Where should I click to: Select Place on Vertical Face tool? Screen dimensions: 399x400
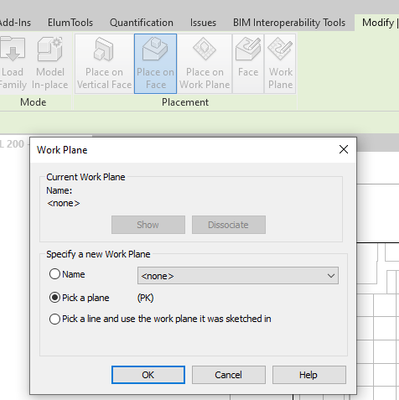[104, 63]
